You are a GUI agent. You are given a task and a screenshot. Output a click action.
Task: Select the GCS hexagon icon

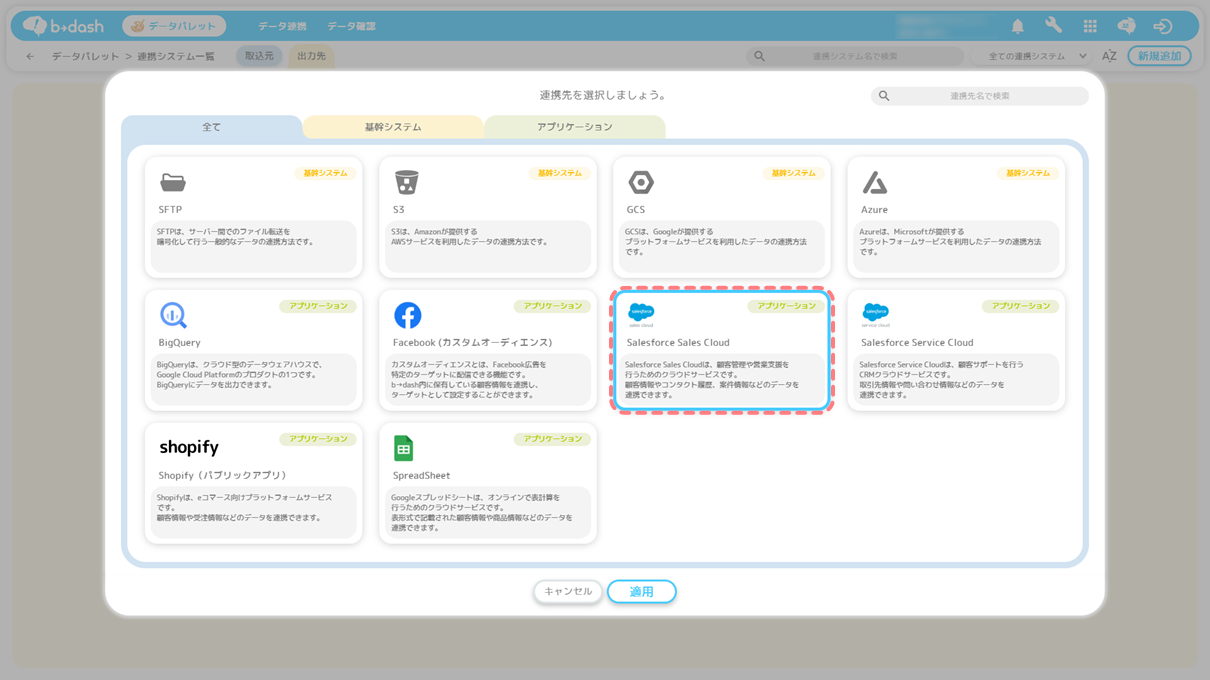(641, 182)
